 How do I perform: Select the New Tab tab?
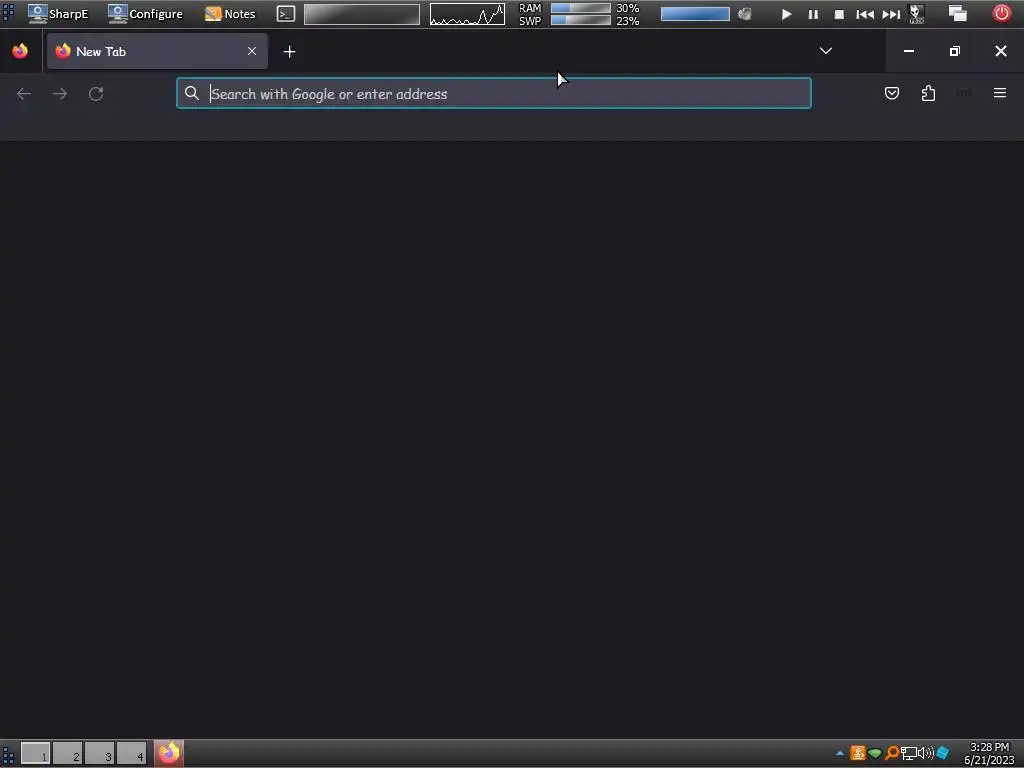pyautogui.click(x=157, y=51)
